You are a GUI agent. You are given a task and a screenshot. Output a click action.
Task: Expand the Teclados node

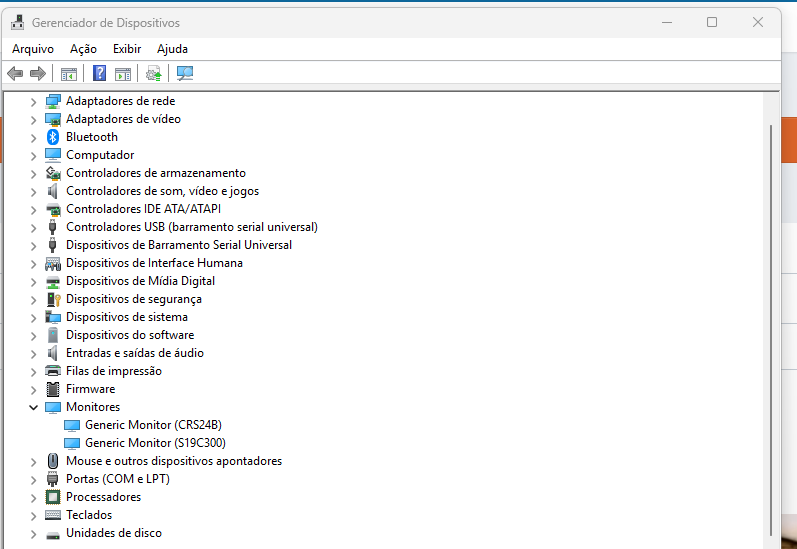pyautogui.click(x=34, y=515)
